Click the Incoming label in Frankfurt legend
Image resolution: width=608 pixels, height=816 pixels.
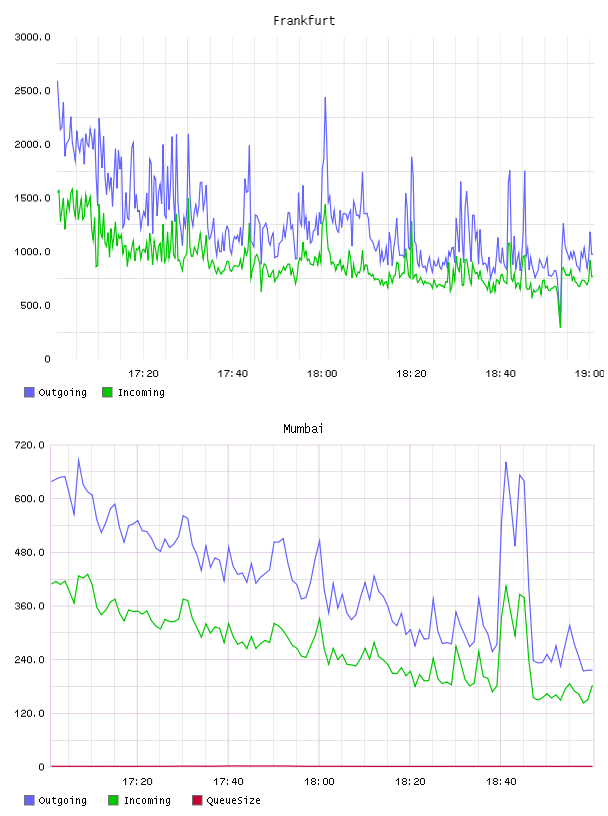141,393
